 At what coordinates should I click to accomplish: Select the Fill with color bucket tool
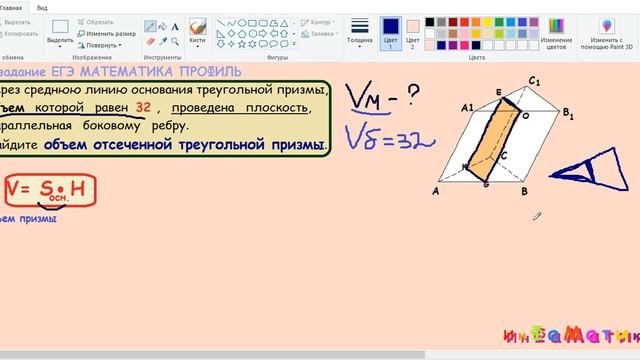click(x=162, y=27)
